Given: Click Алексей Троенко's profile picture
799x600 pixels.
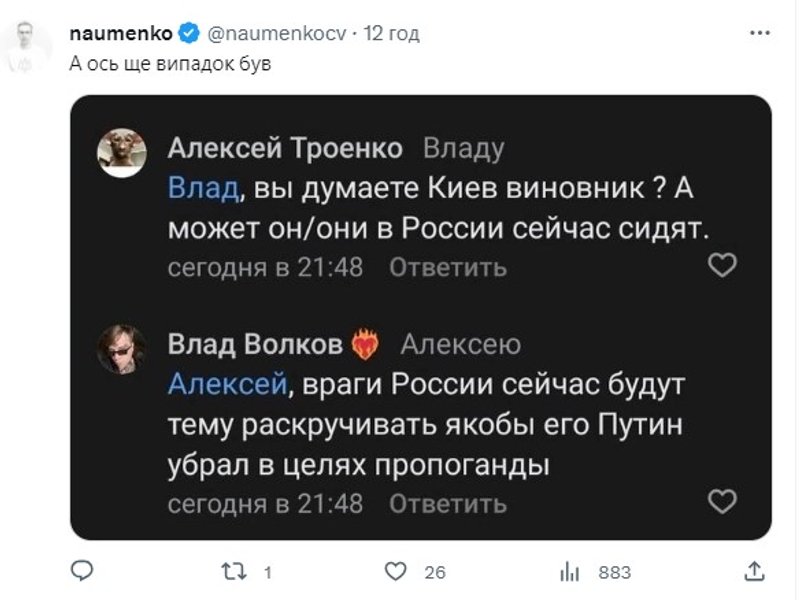Looking at the screenshot, I should [x=121, y=154].
